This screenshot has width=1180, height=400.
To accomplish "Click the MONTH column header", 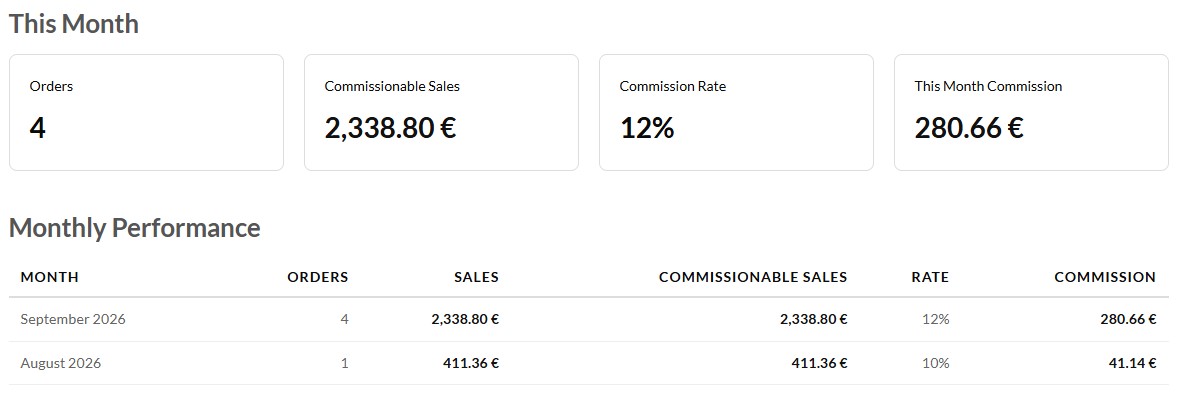I will click(x=50, y=277).
